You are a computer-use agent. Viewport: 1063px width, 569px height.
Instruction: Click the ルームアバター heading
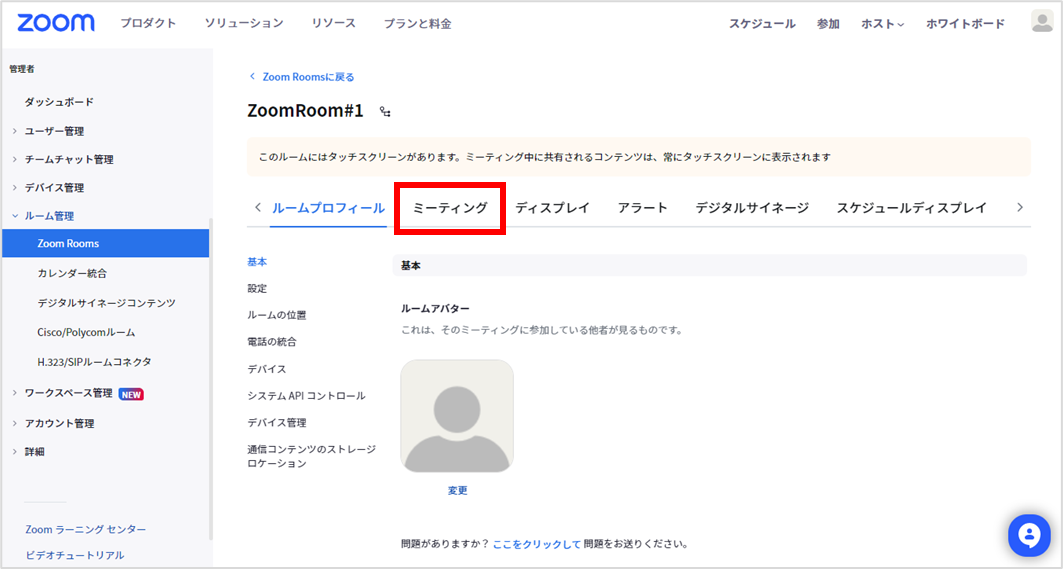coord(435,309)
